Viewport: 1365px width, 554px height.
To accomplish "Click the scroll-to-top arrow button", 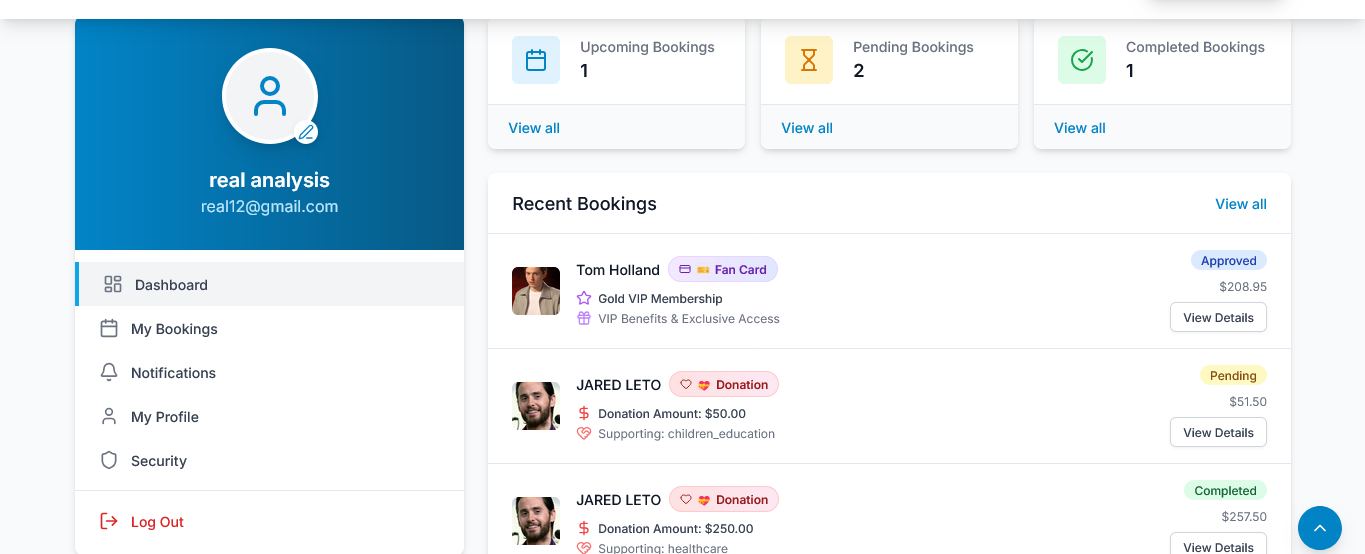I will (x=1320, y=528).
